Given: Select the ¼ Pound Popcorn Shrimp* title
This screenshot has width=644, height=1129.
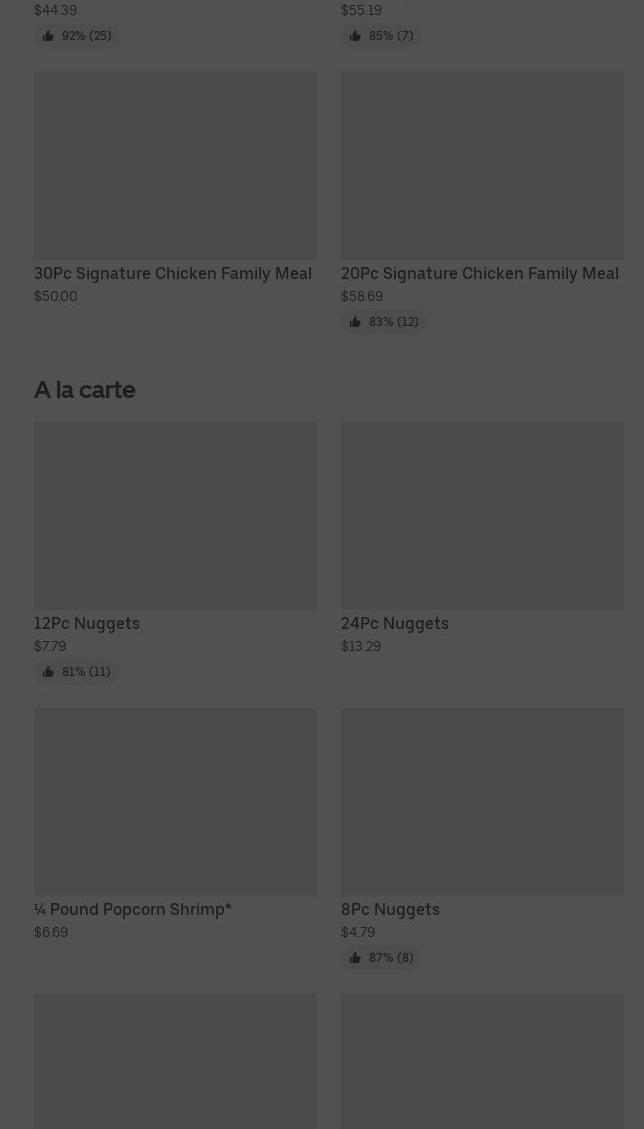Looking at the screenshot, I should tap(133, 909).
